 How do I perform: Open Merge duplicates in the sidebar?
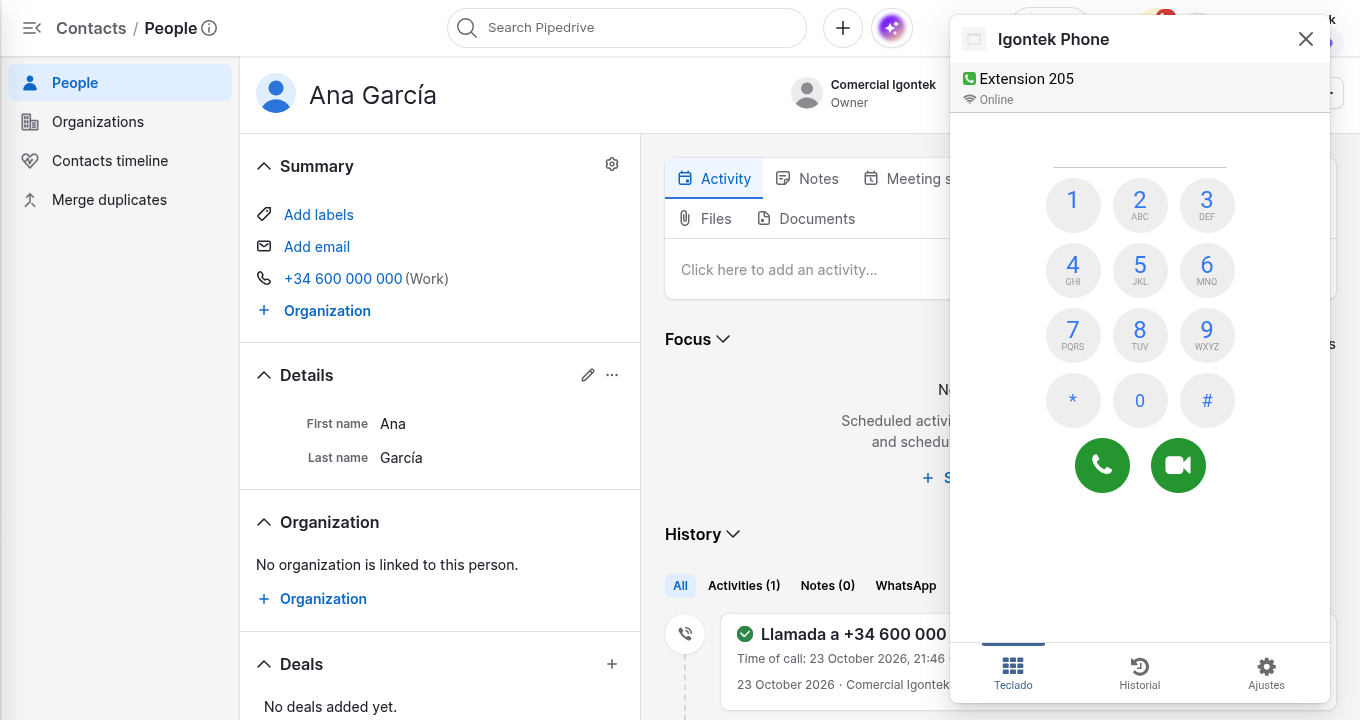coord(120,200)
